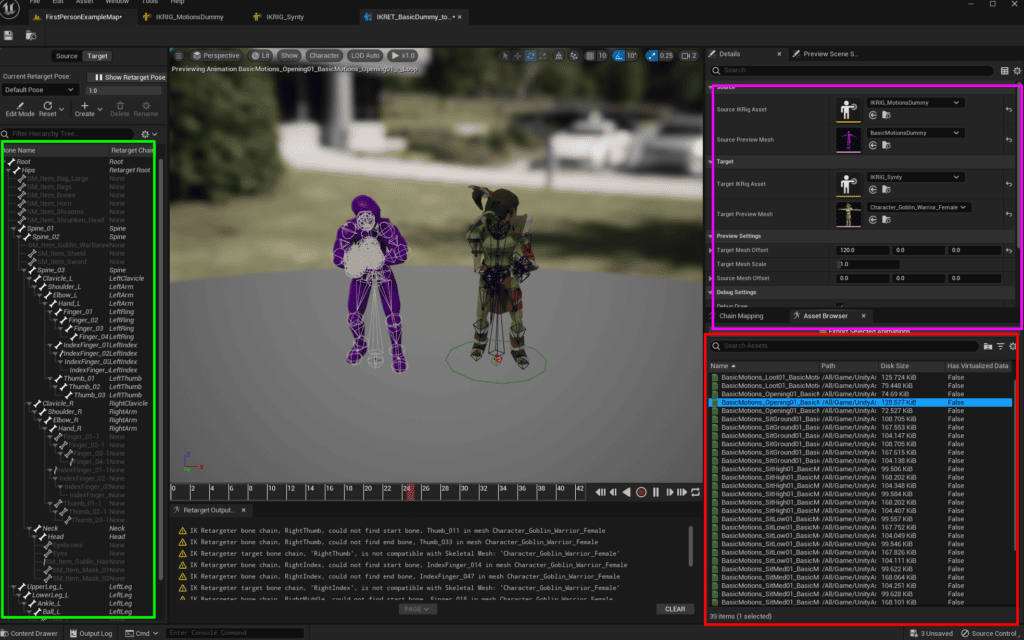This screenshot has width=1024, height=640.
Task: Open hierarchy tree settings gear
Action: [x=145, y=133]
